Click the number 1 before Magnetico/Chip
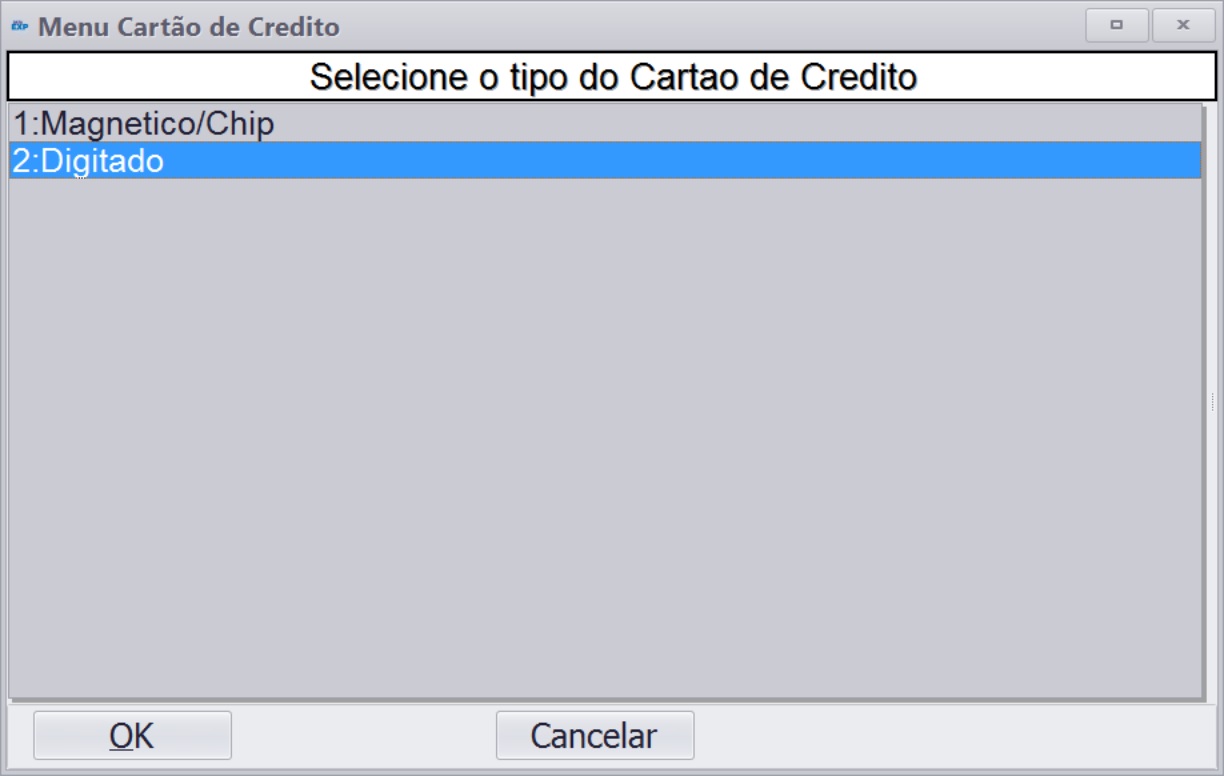The image size is (1224, 776). click(20, 124)
